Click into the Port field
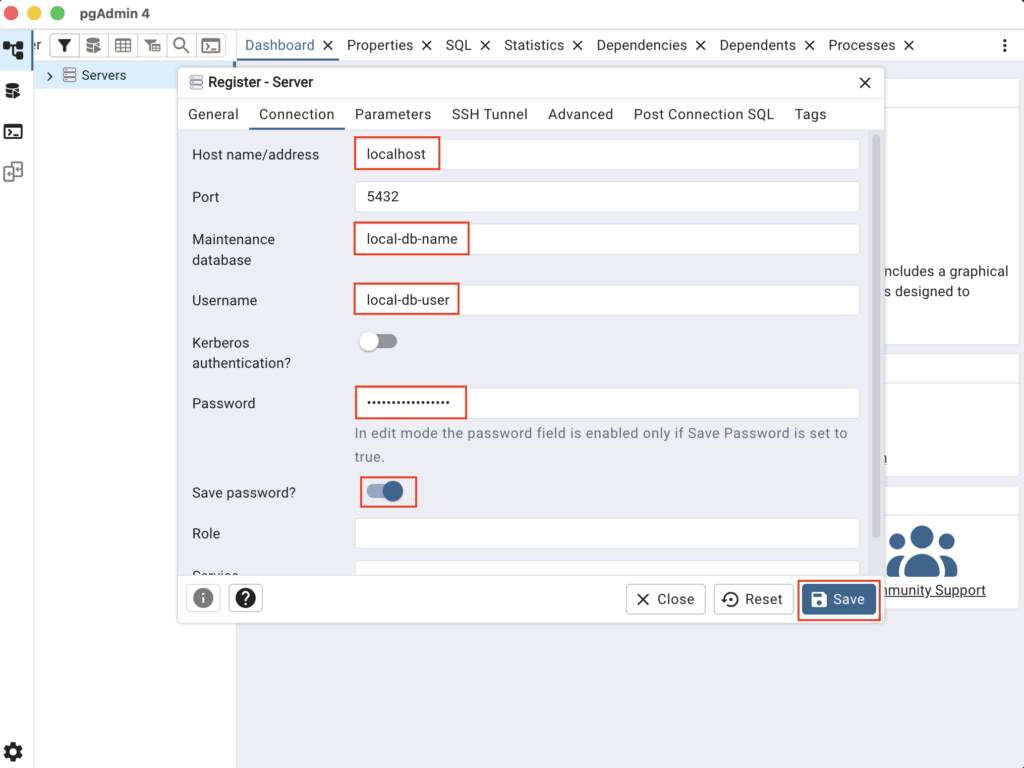Screen dimensions: 1024x768 (606, 197)
